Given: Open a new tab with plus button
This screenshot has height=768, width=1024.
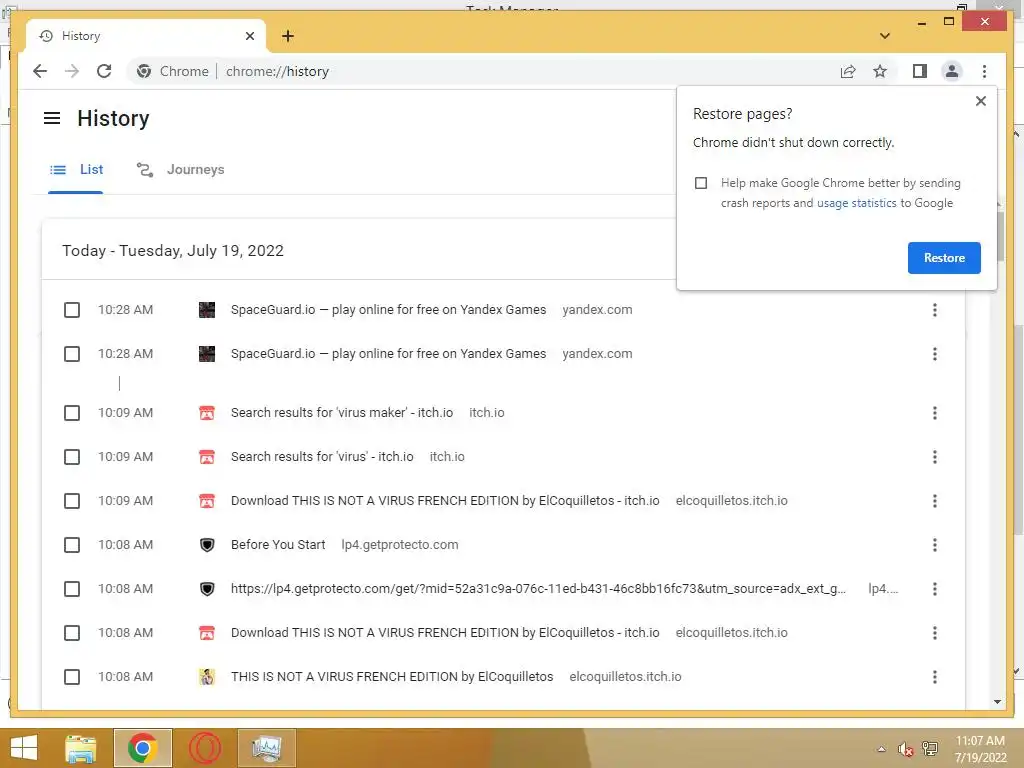Looking at the screenshot, I should 288,36.
